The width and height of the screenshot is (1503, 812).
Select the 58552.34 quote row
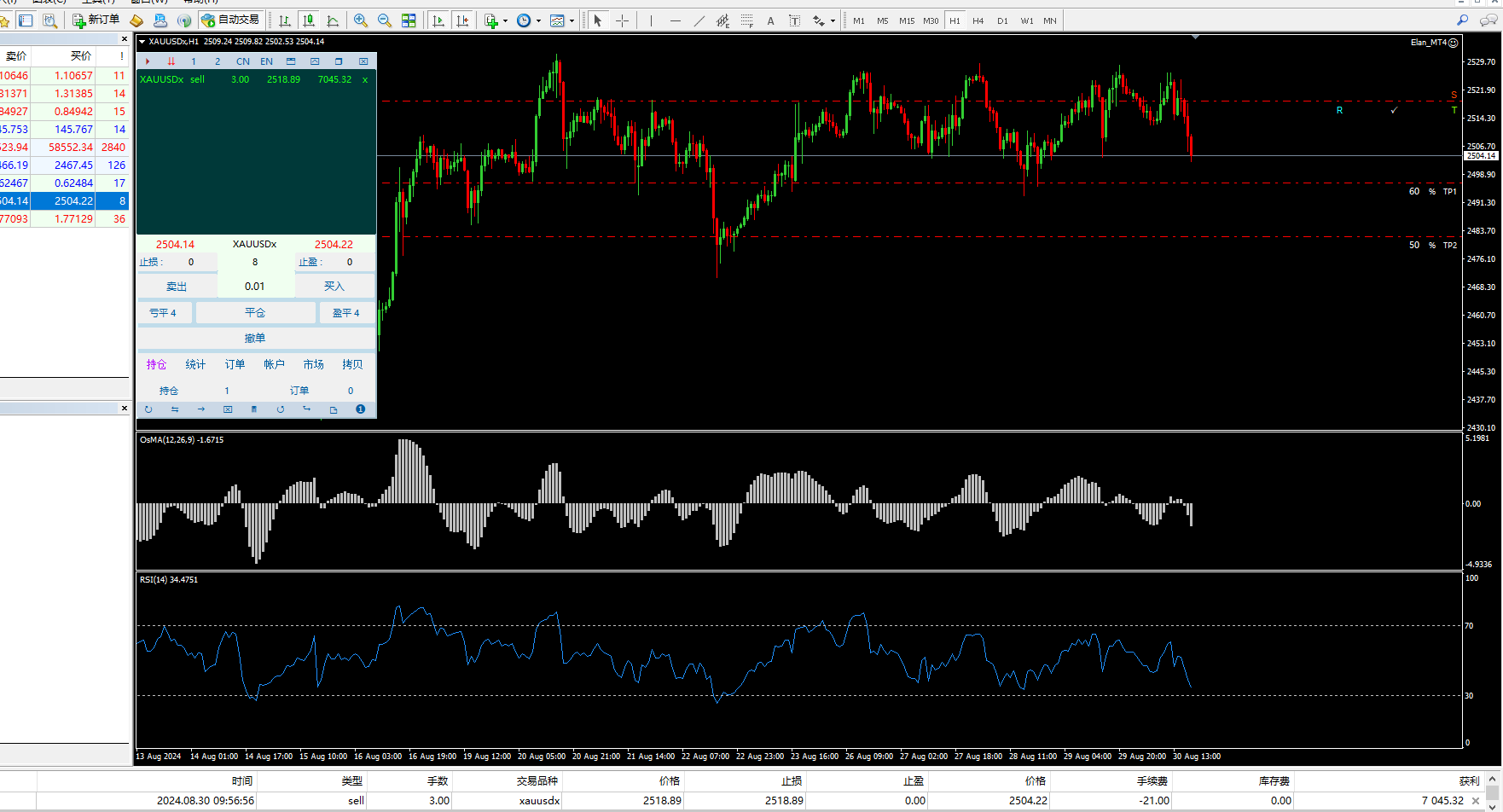[65, 148]
